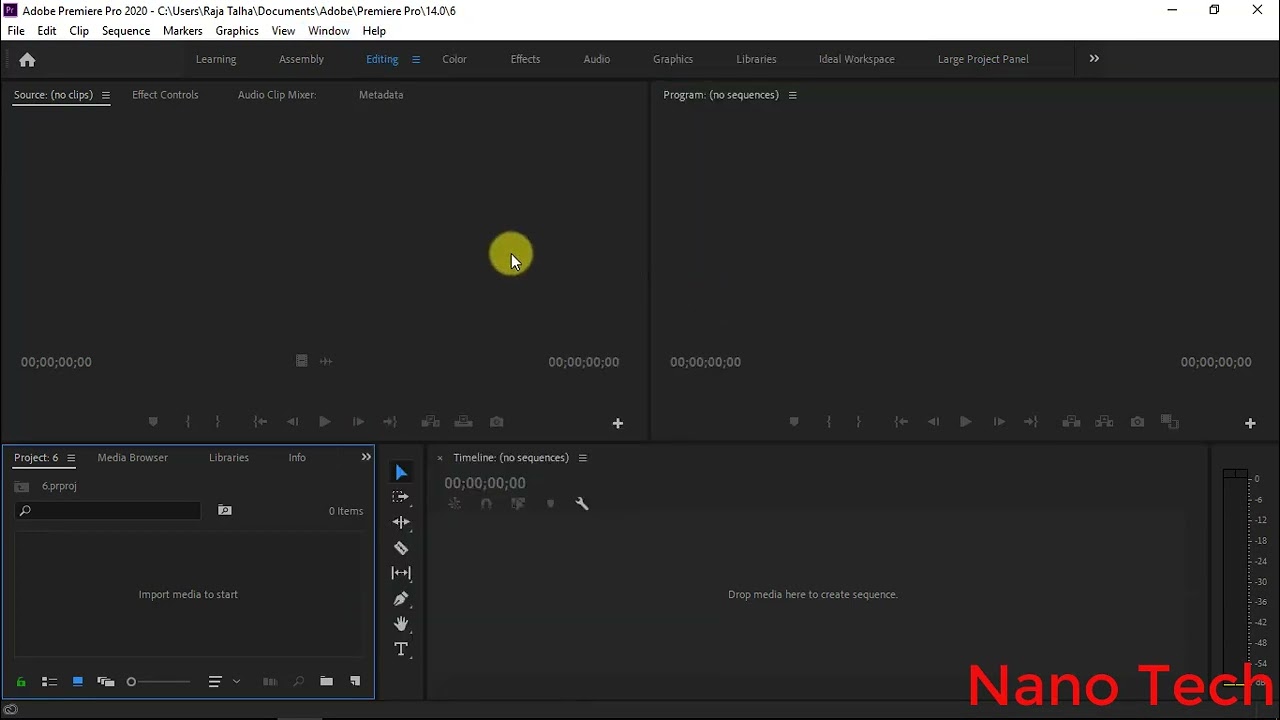Click the Home icon
The width and height of the screenshot is (1280, 720).
(x=27, y=60)
